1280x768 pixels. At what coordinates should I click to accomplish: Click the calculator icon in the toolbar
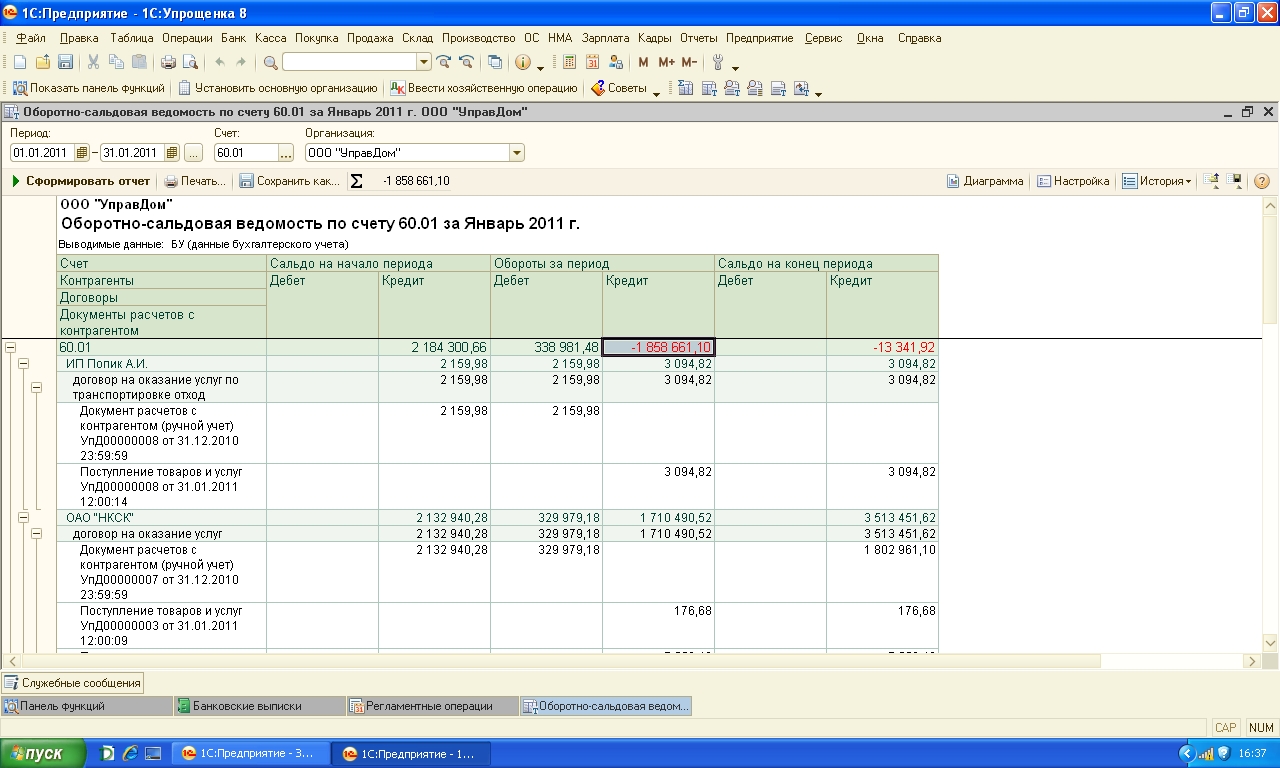point(569,62)
